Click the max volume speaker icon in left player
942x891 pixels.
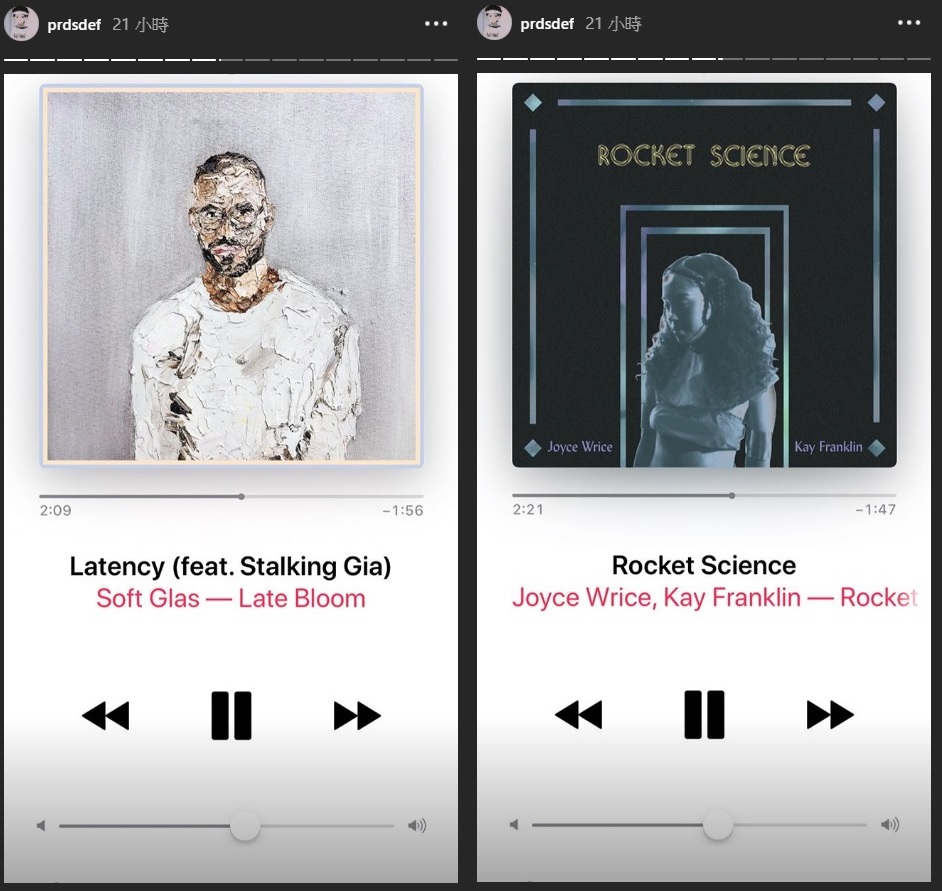417,826
